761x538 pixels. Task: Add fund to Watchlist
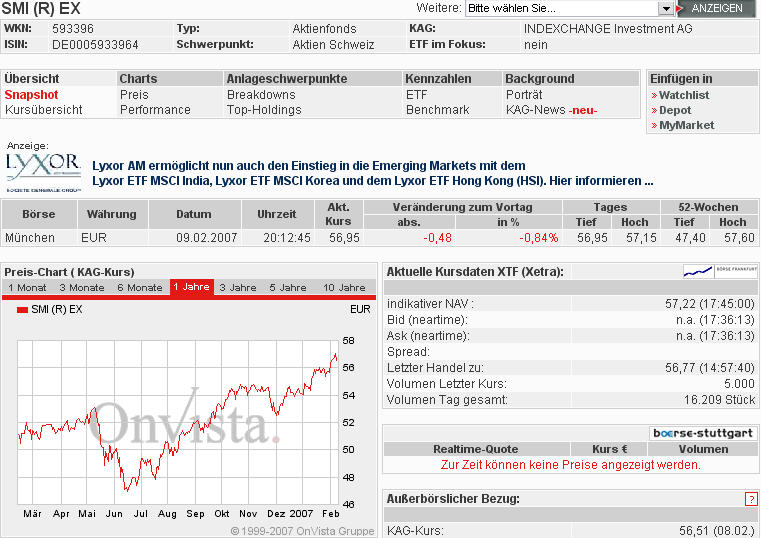click(x=684, y=95)
